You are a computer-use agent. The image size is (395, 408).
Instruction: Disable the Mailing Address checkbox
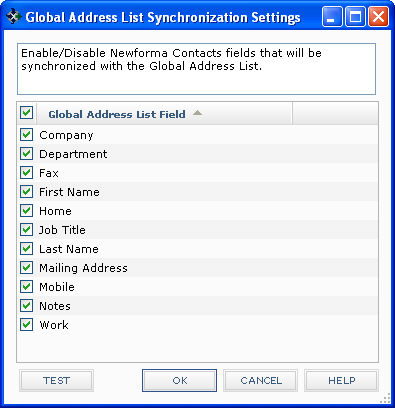tap(26, 268)
